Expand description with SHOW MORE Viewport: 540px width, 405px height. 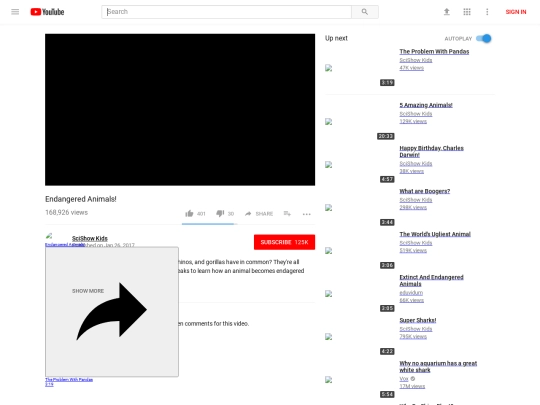pyautogui.click(x=88, y=291)
